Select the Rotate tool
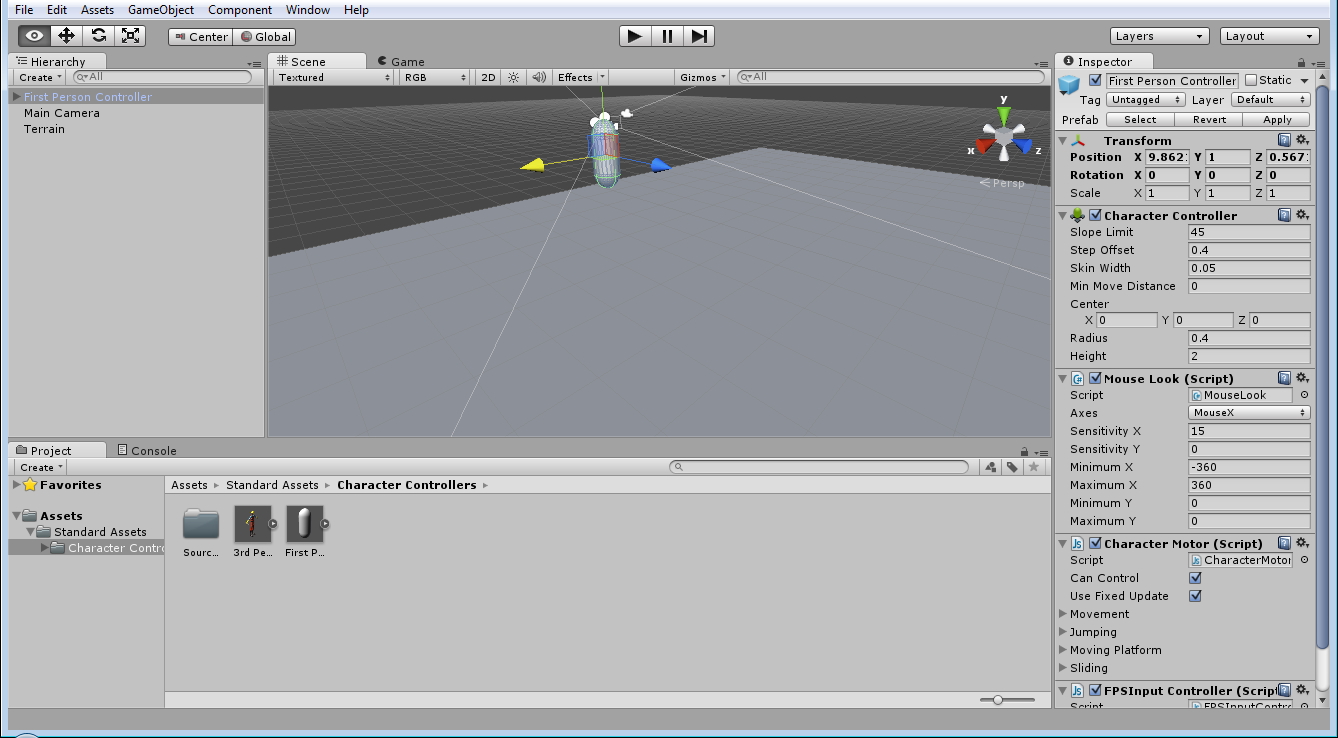 point(98,34)
